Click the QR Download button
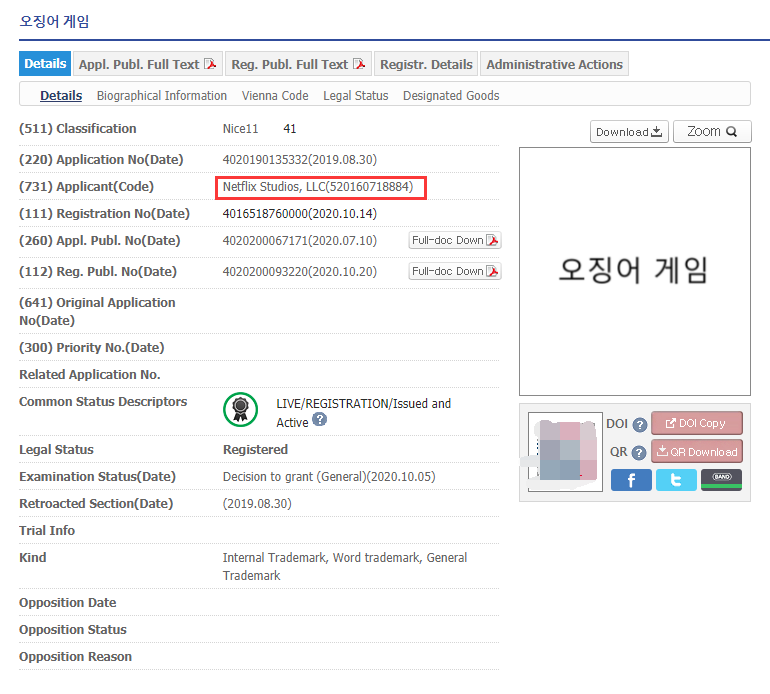The width and height of the screenshot is (770, 694). point(697,451)
